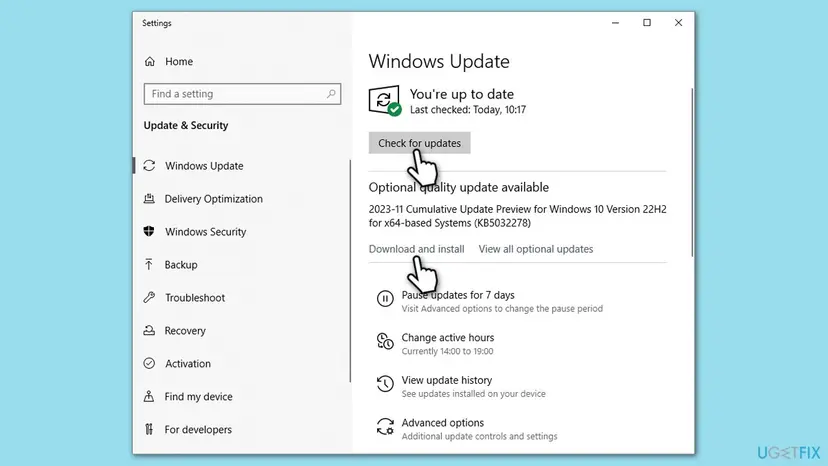Image resolution: width=828 pixels, height=466 pixels.
Task: Click the search magnifier icon in Find a setting
Action: pos(331,94)
